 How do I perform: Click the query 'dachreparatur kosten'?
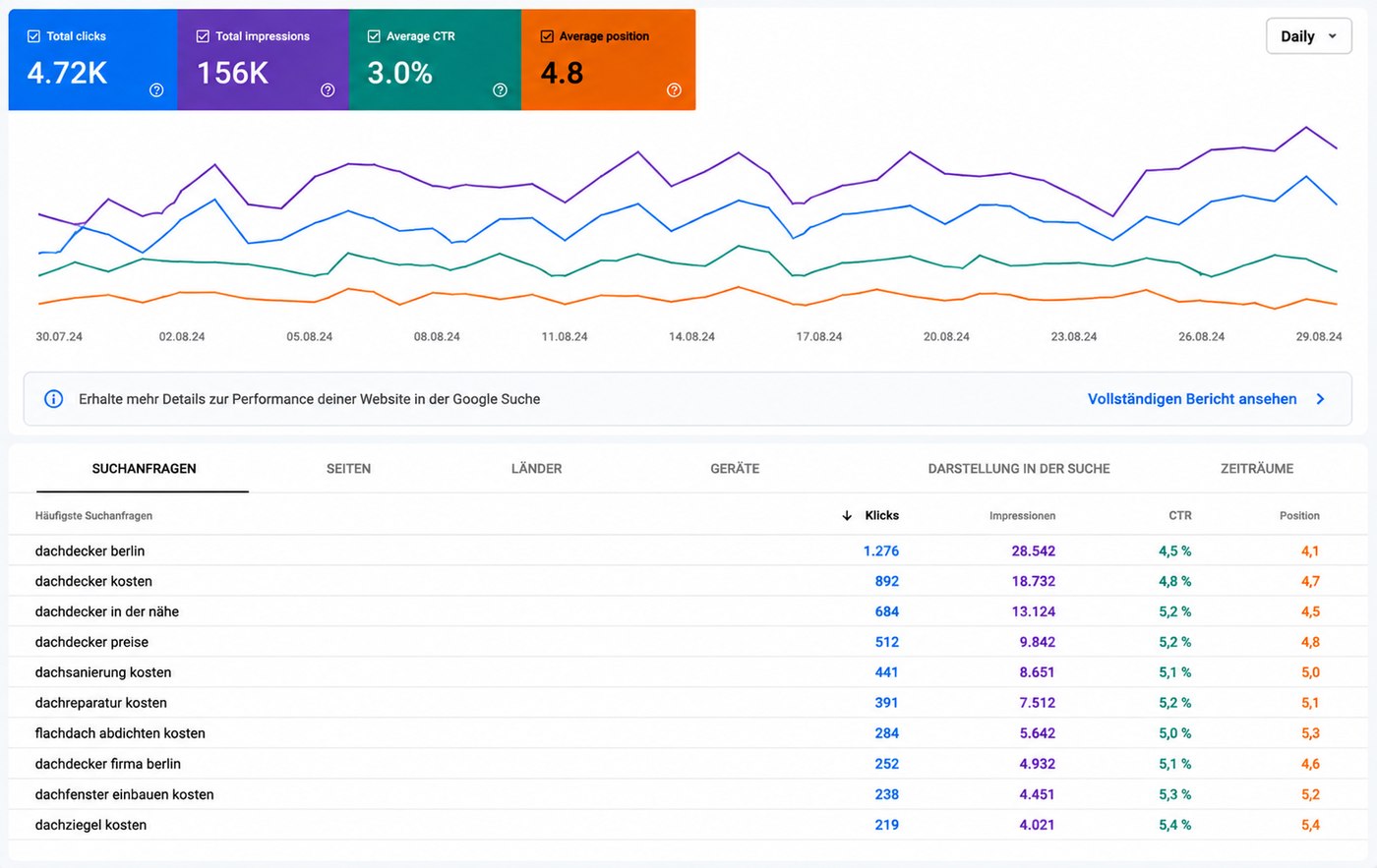[x=101, y=704]
